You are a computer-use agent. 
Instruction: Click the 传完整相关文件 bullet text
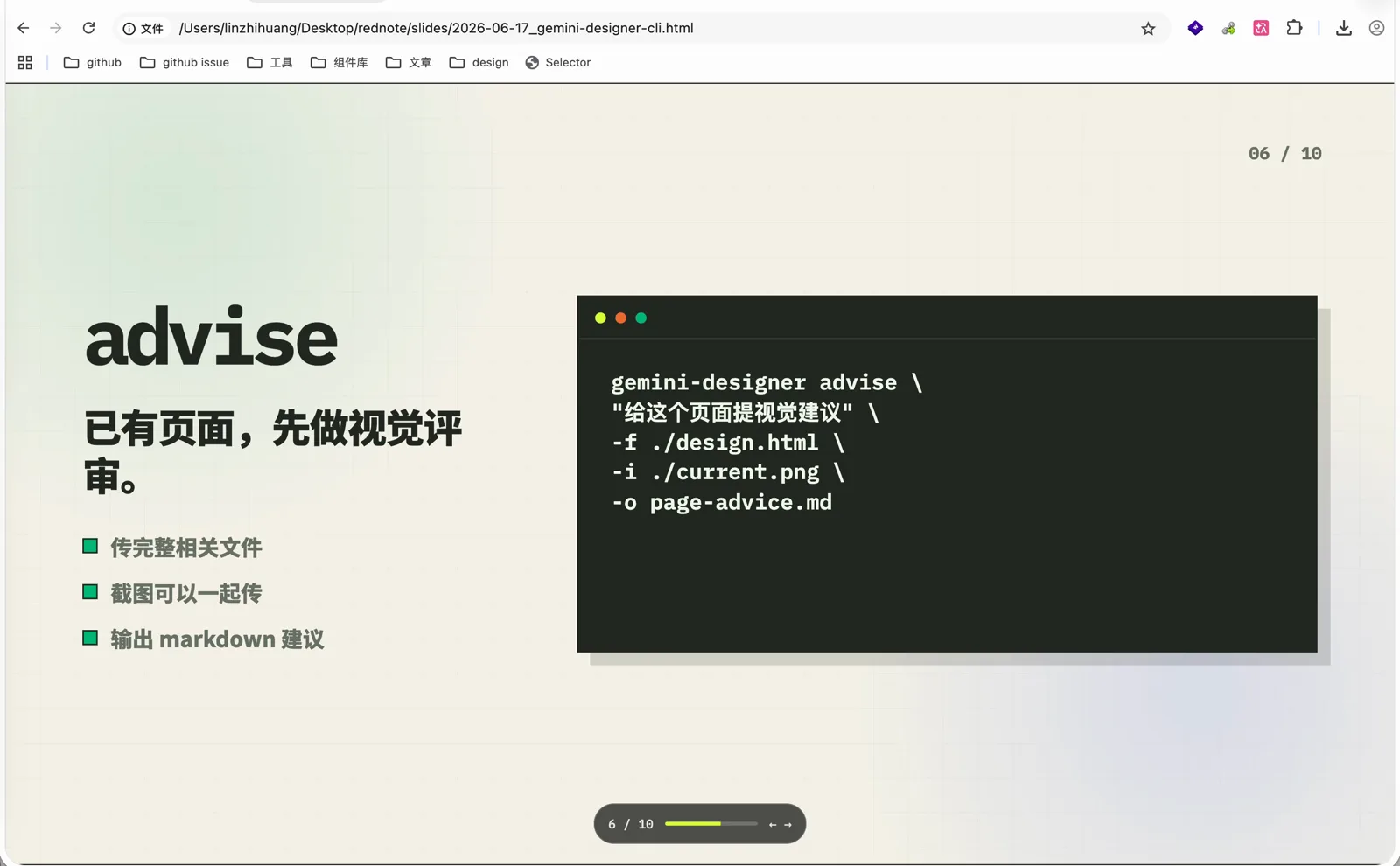[x=186, y=548]
